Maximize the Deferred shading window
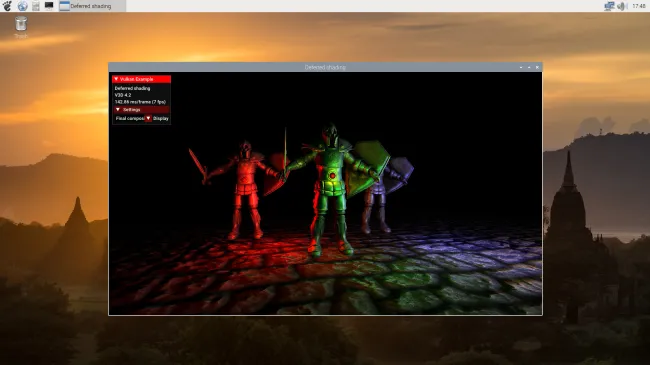This screenshot has width=650, height=365. (529, 67)
